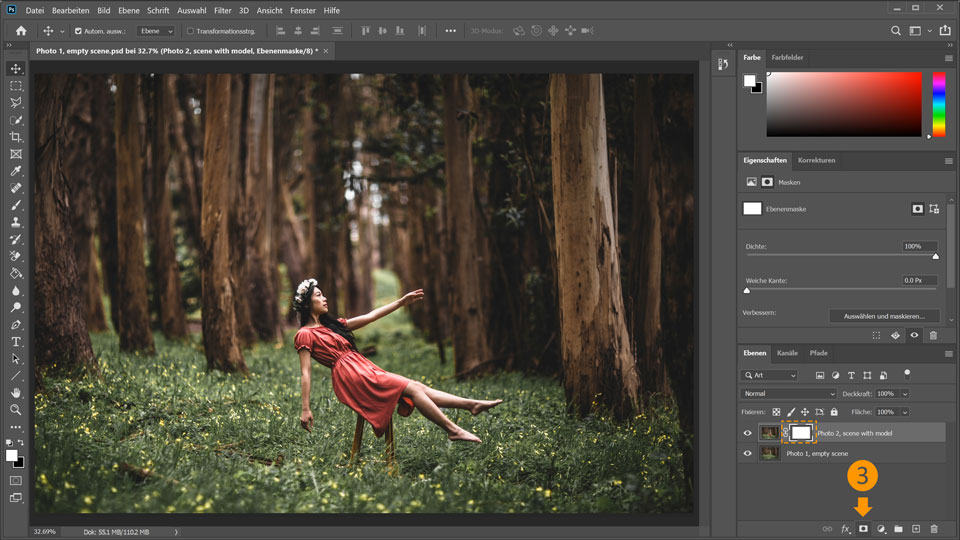Image resolution: width=960 pixels, height=540 pixels.
Task: Toggle the Autom. ausw. checkbox
Action: 79,31
